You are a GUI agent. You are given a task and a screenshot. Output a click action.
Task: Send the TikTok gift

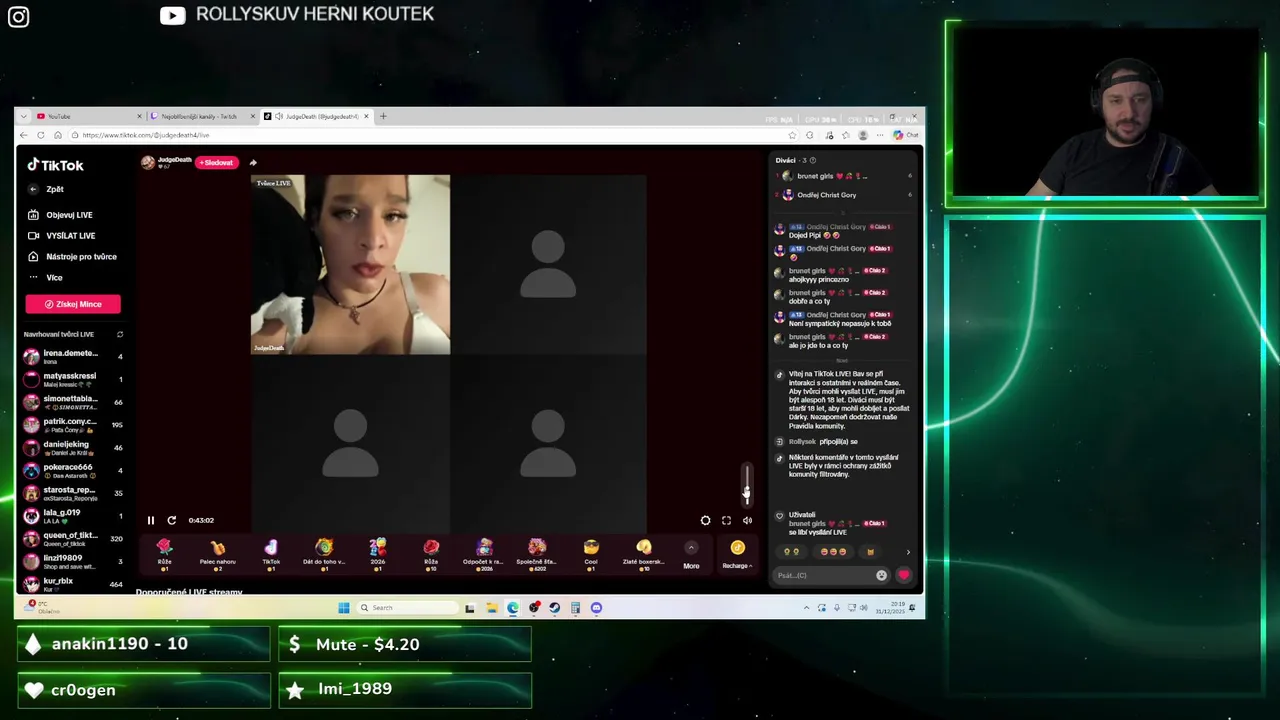(271, 553)
